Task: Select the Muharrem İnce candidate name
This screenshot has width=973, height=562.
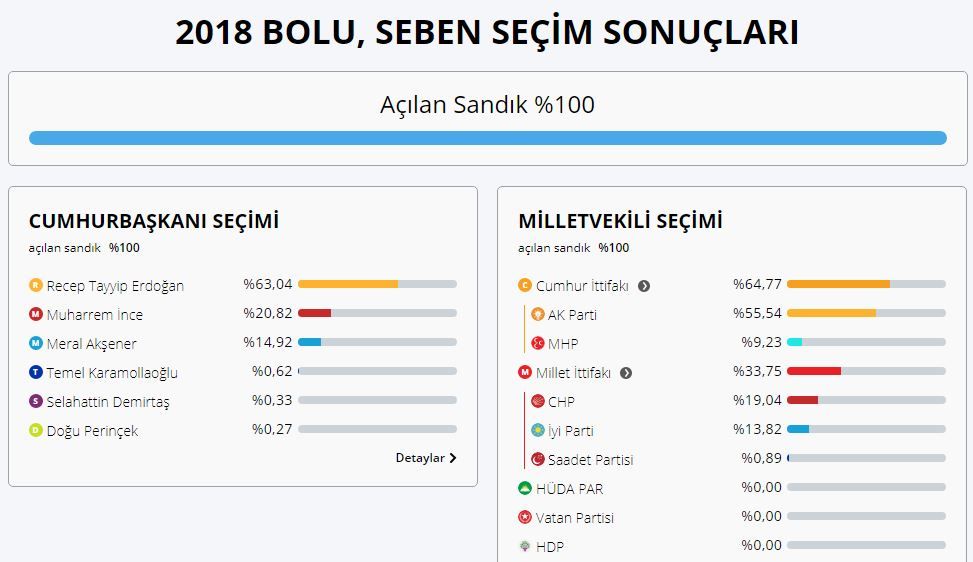Action: [x=94, y=315]
